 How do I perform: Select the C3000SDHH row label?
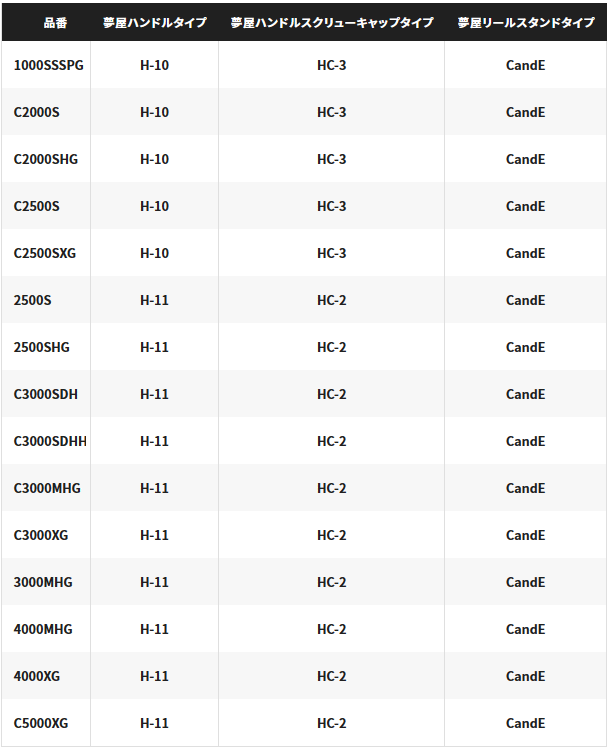[50, 441]
